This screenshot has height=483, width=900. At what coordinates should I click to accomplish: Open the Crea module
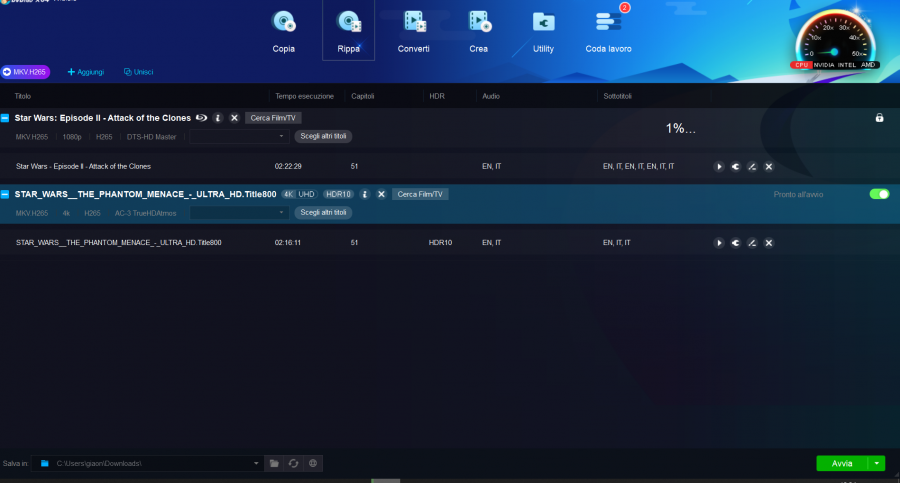478,32
